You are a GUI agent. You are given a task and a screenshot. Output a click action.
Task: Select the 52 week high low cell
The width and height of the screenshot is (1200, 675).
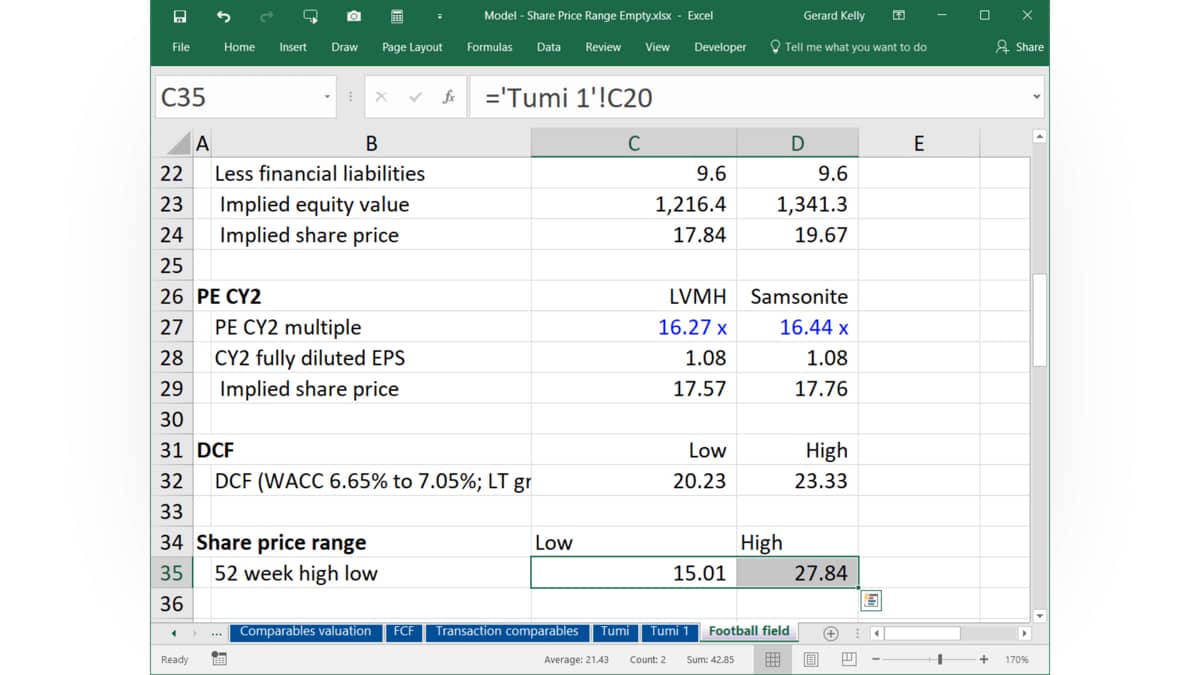coord(371,573)
